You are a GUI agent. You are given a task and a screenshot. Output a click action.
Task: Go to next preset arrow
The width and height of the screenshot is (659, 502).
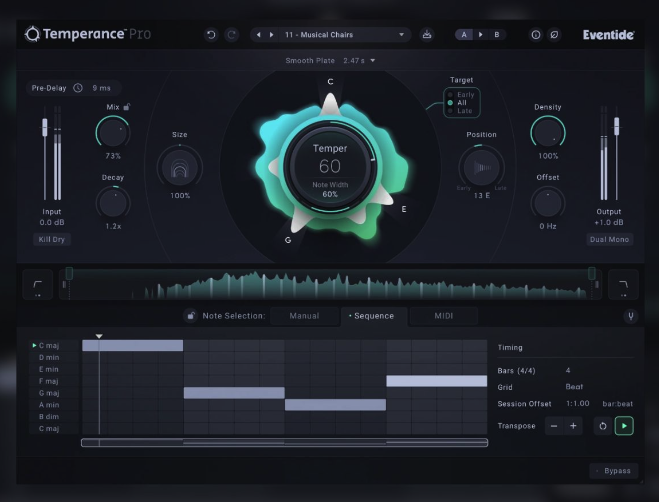click(272, 35)
